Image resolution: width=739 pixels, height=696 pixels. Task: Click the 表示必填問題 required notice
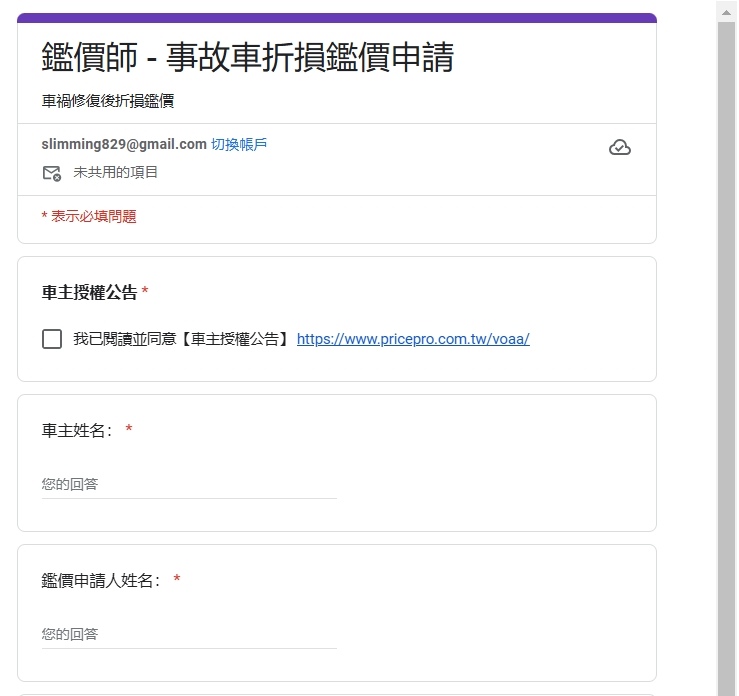point(89,217)
